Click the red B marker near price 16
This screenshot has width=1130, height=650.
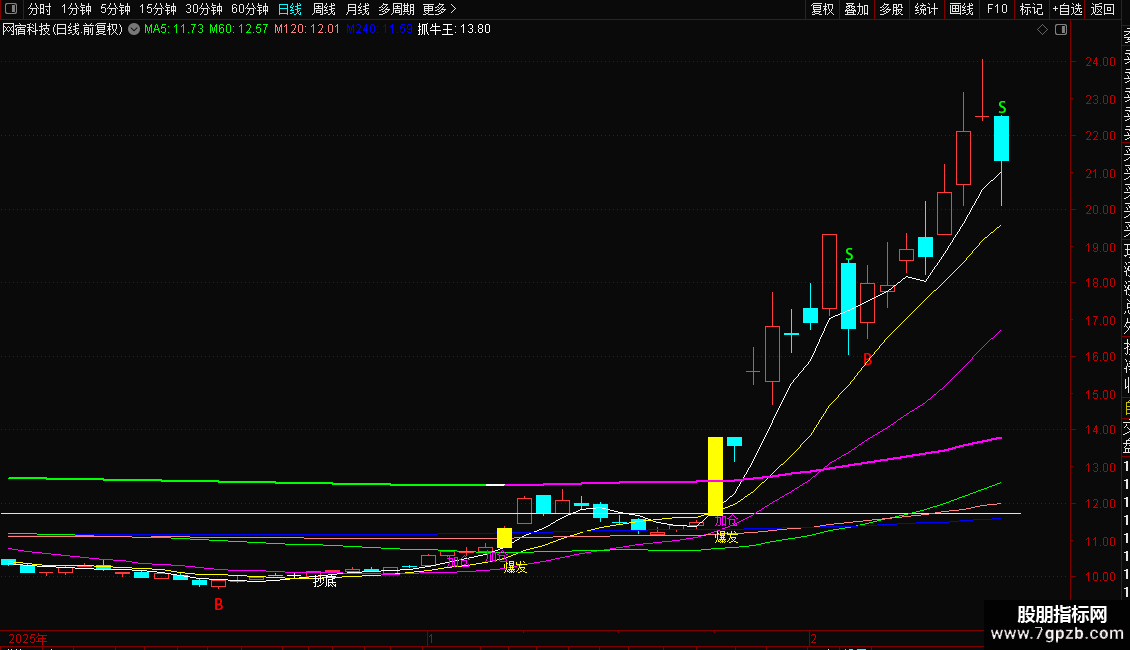868,359
